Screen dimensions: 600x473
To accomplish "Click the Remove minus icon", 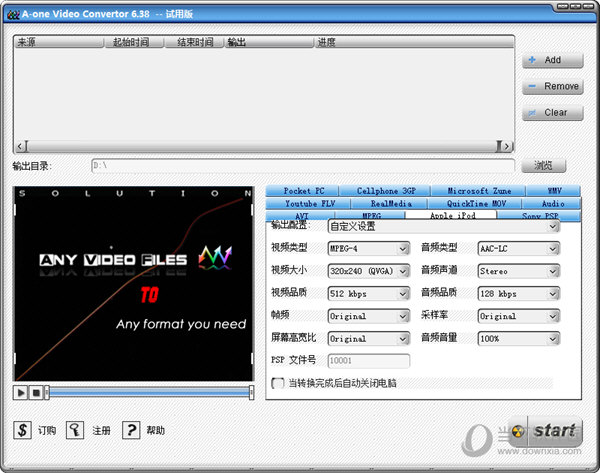I will 532,86.
